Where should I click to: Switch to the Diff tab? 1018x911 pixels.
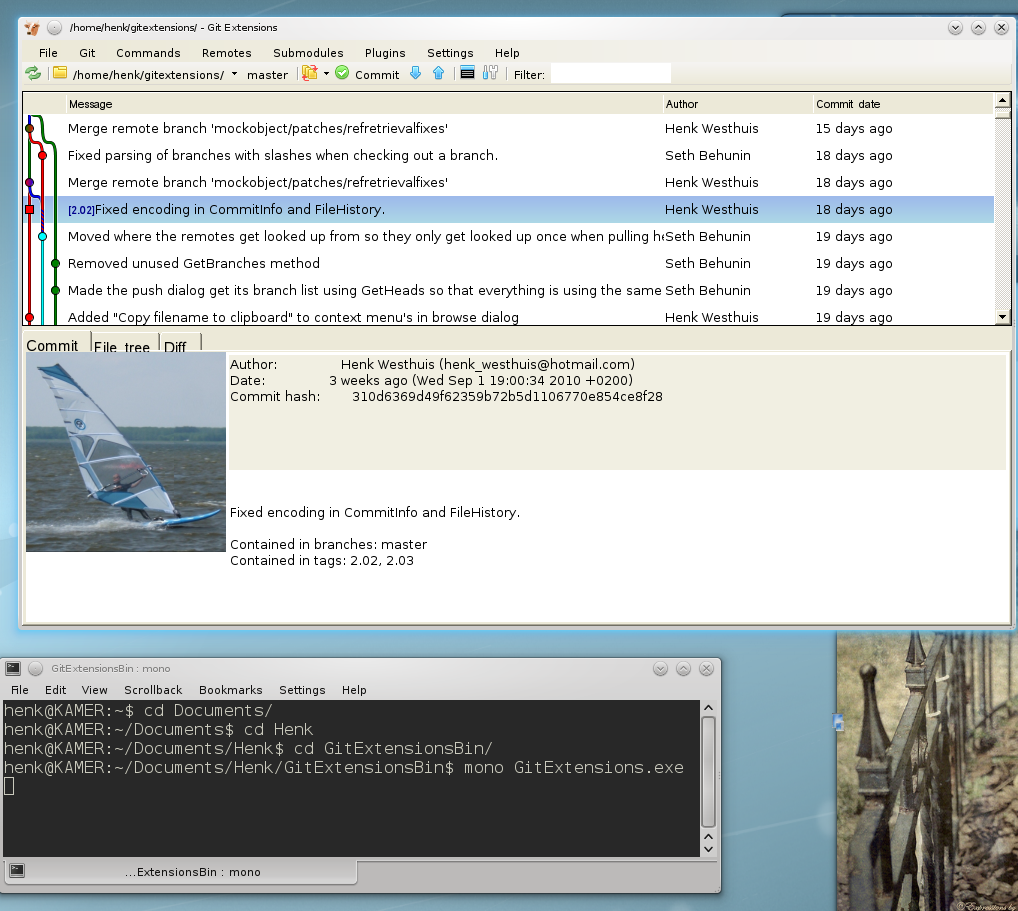[175, 345]
